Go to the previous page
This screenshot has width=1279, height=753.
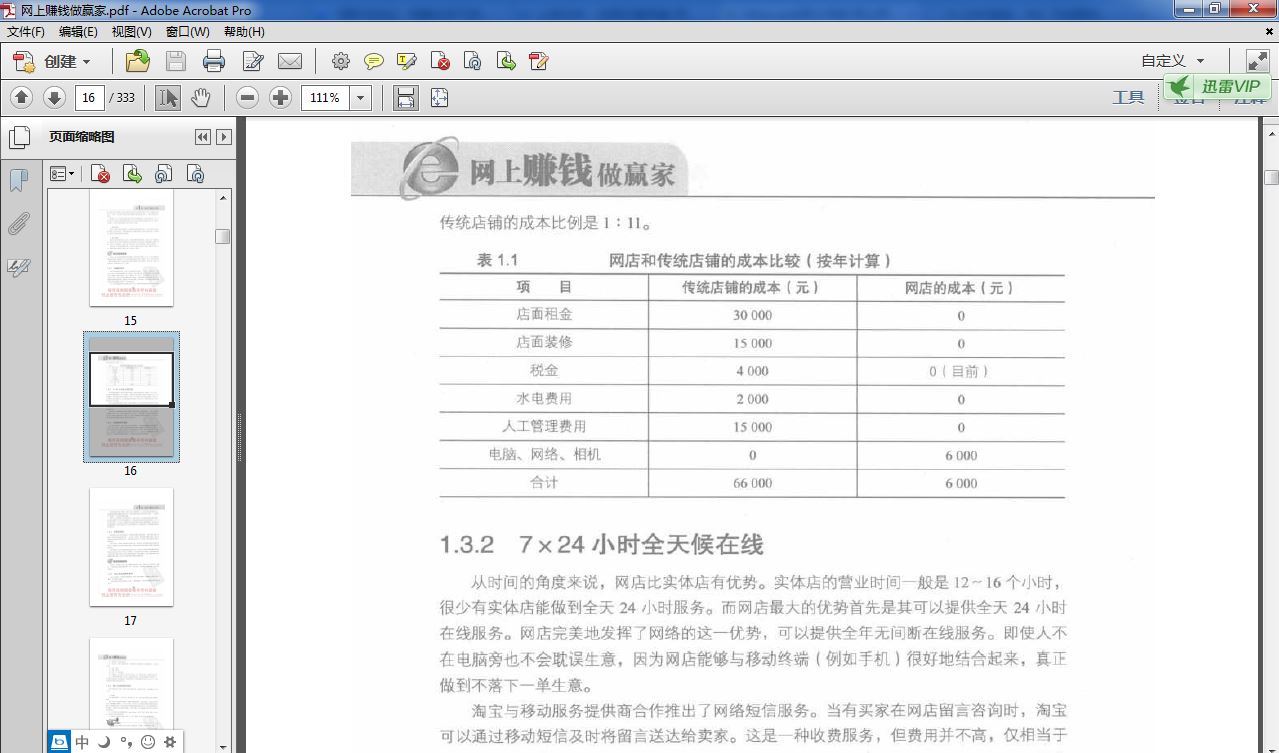pyautogui.click(x=22, y=97)
